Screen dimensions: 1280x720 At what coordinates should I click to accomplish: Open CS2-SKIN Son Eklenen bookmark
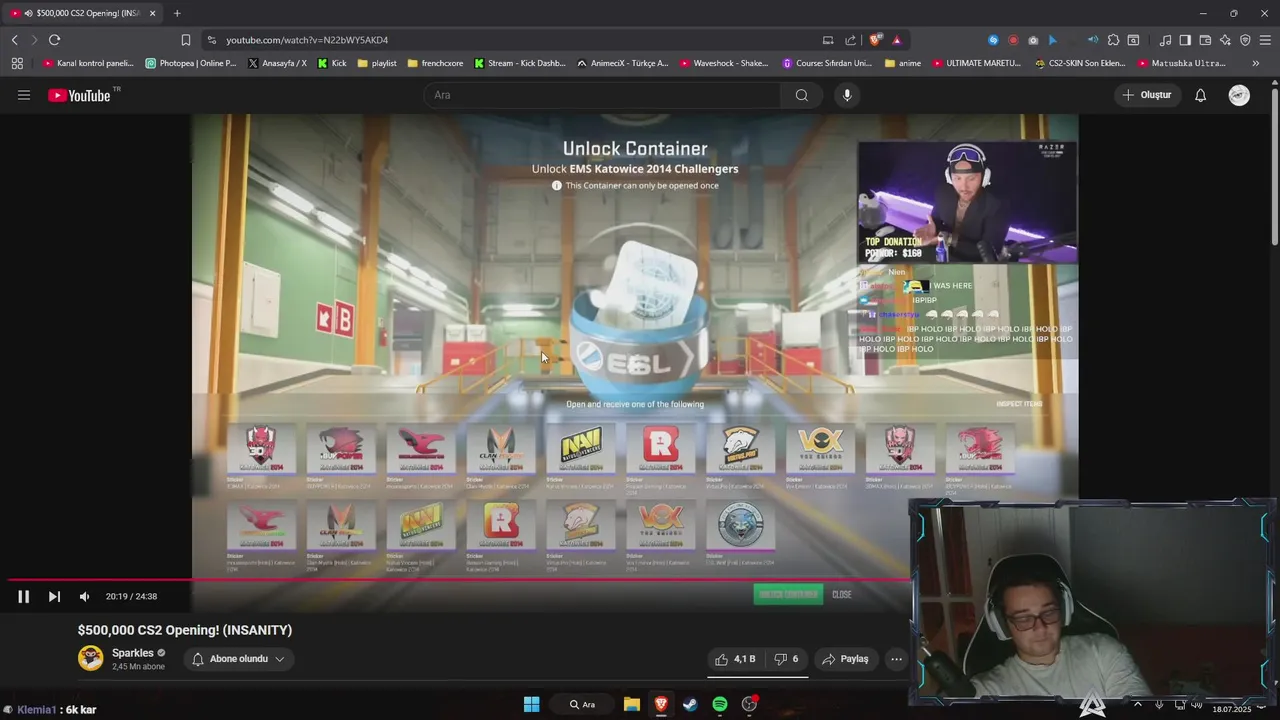[x=1082, y=63]
